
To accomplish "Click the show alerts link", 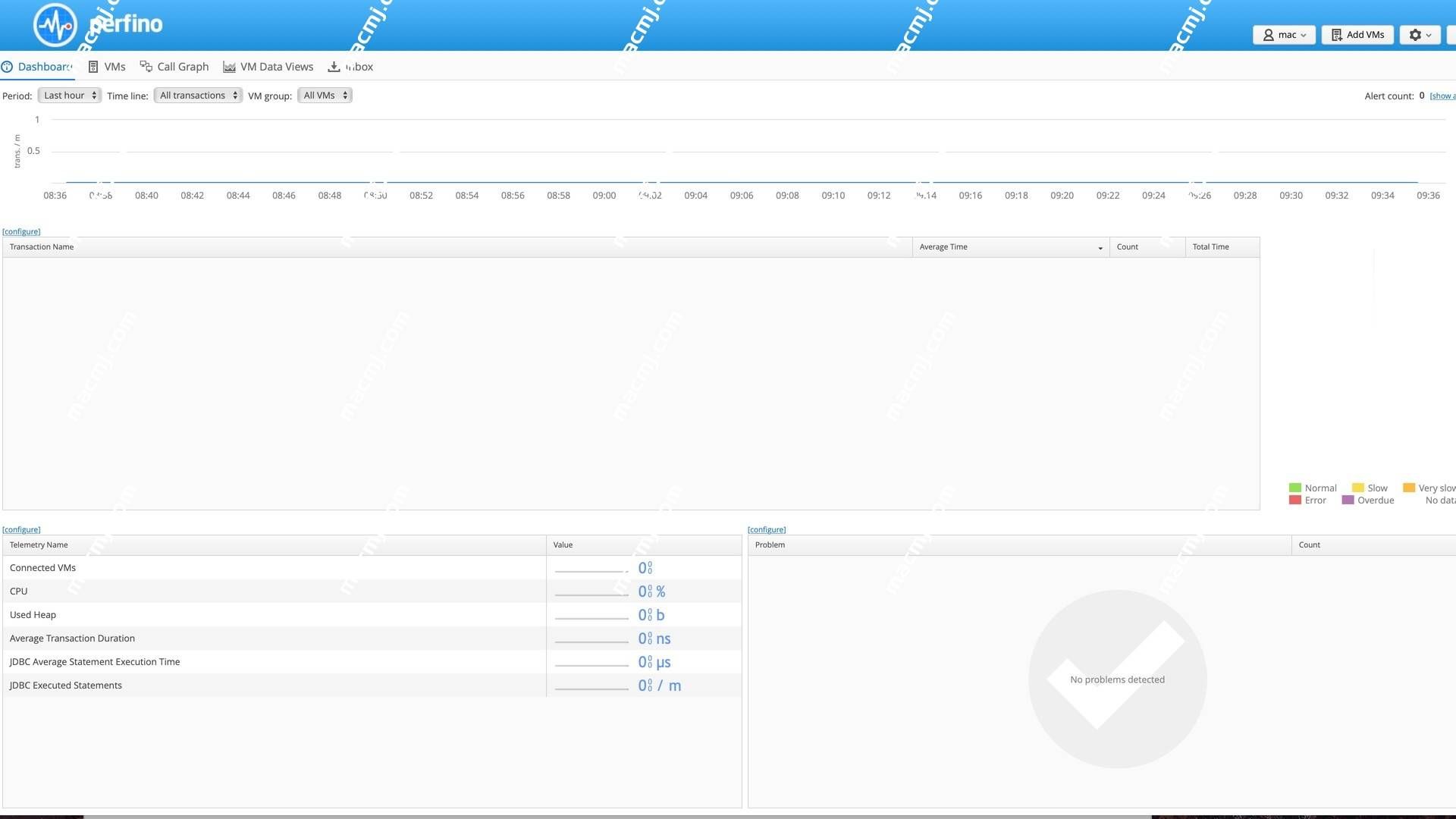I will (x=1445, y=96).
